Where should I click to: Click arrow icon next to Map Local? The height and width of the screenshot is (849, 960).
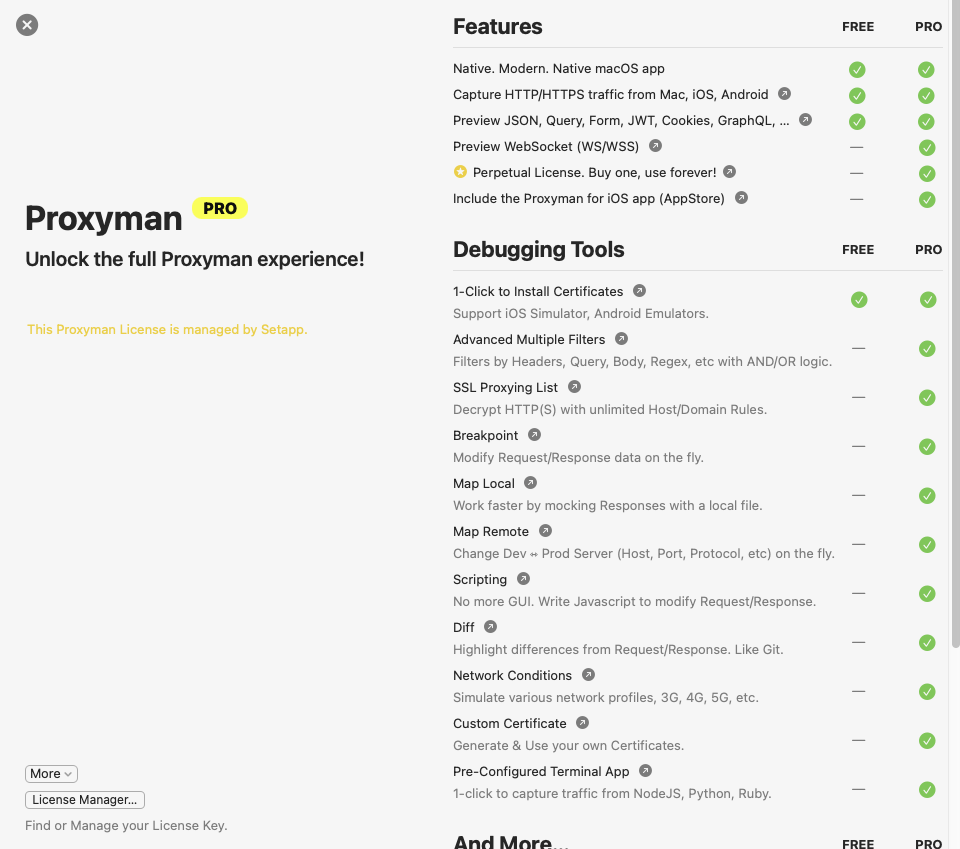530,483
